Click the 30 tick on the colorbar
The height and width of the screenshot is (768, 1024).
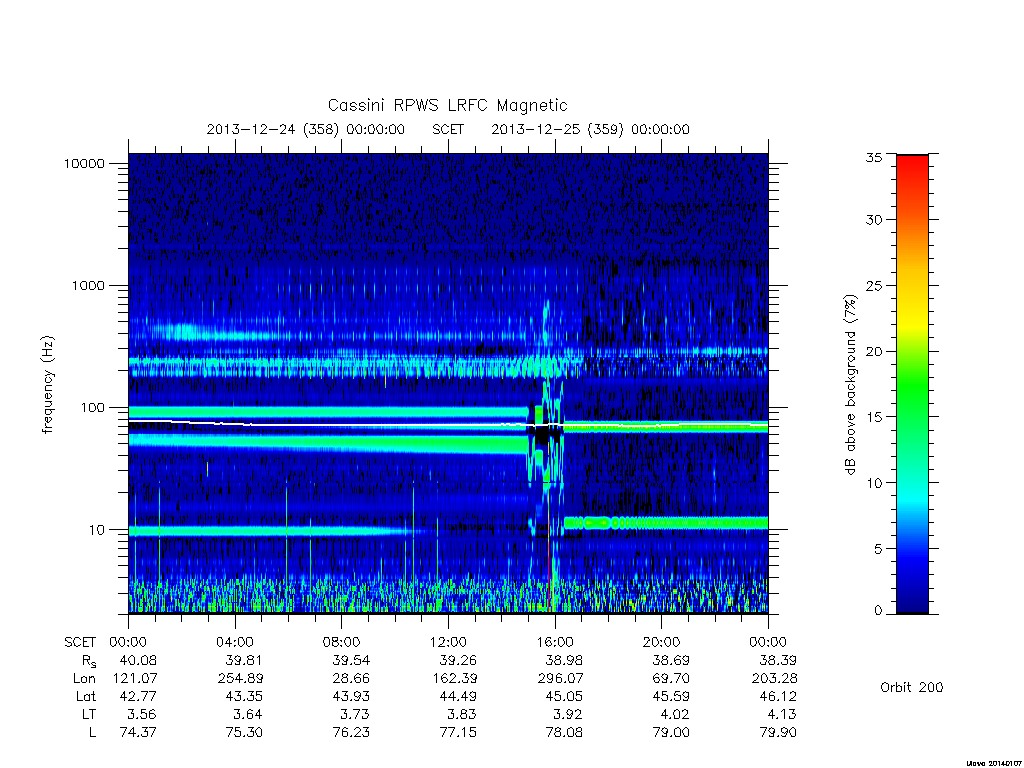coord(874,220)
